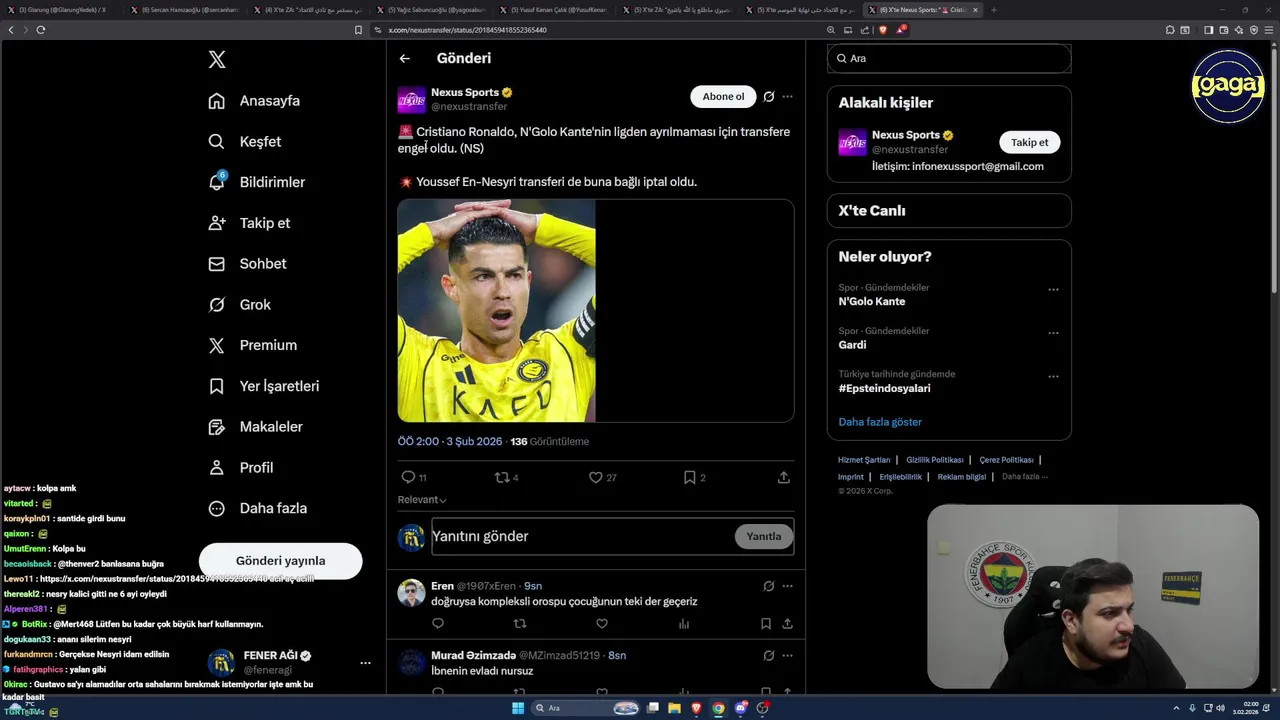
Task: Click the Yanıtla button
Action: coord(764,537)
